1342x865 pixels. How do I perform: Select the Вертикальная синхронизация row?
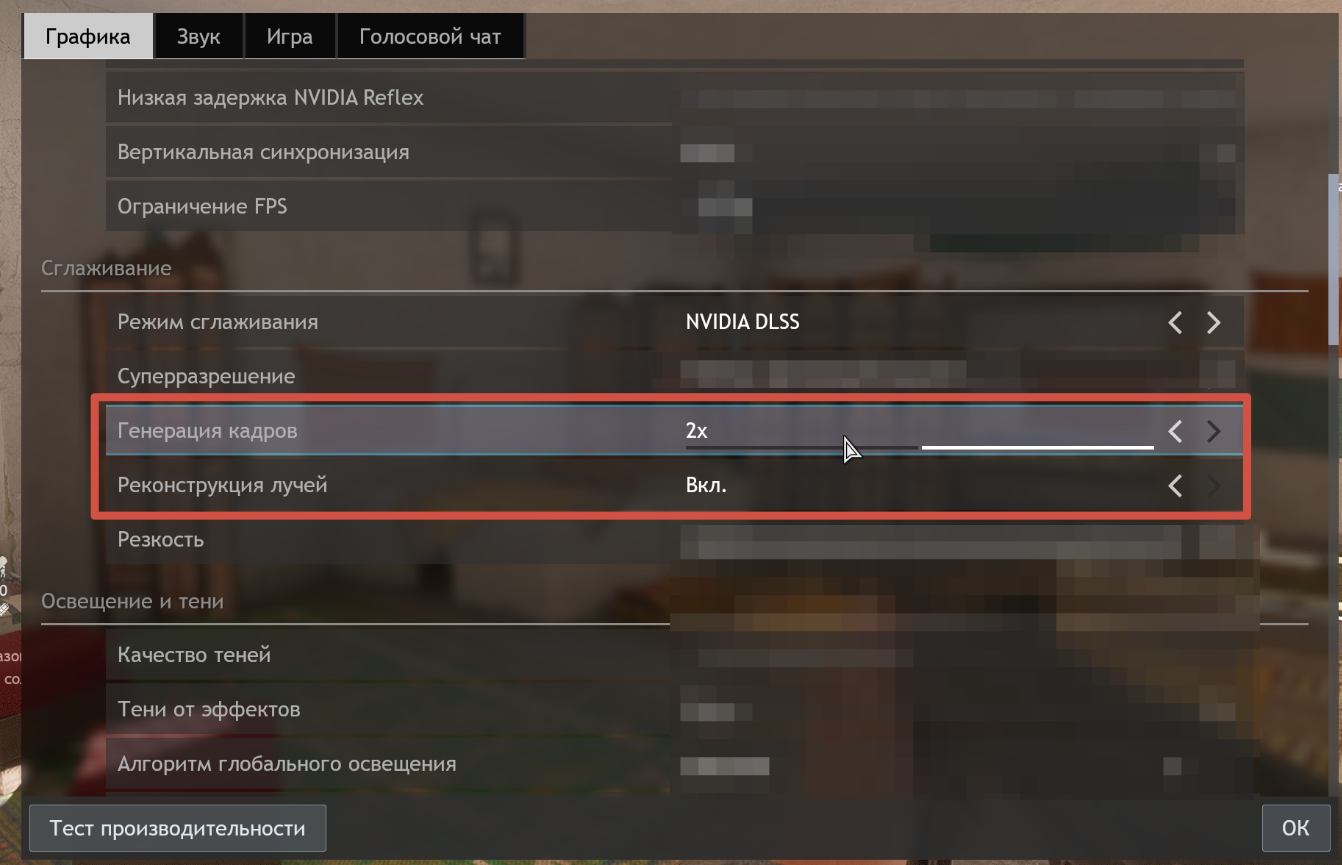coord(675,153)
